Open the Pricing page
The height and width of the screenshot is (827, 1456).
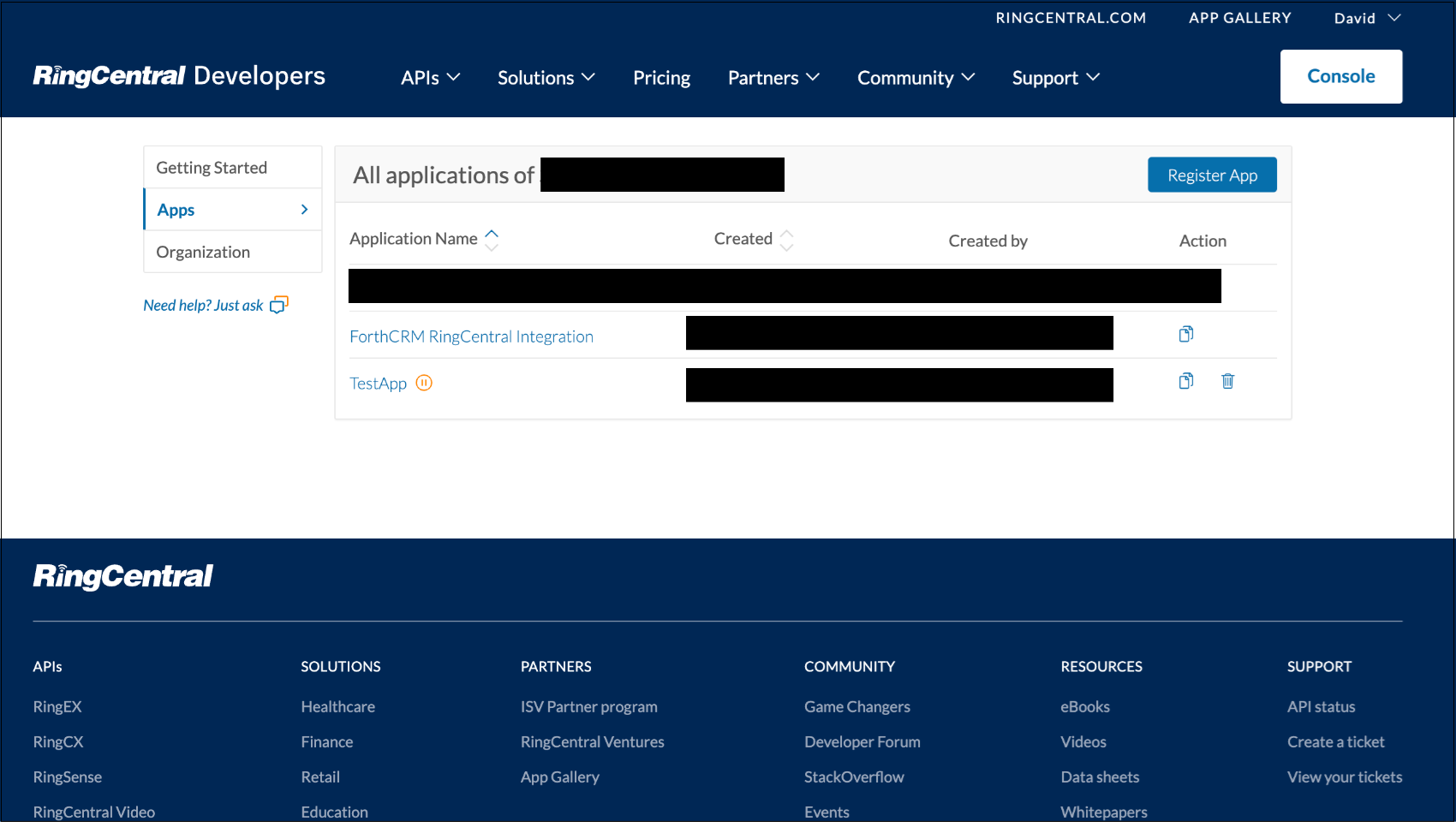point(661,78)
